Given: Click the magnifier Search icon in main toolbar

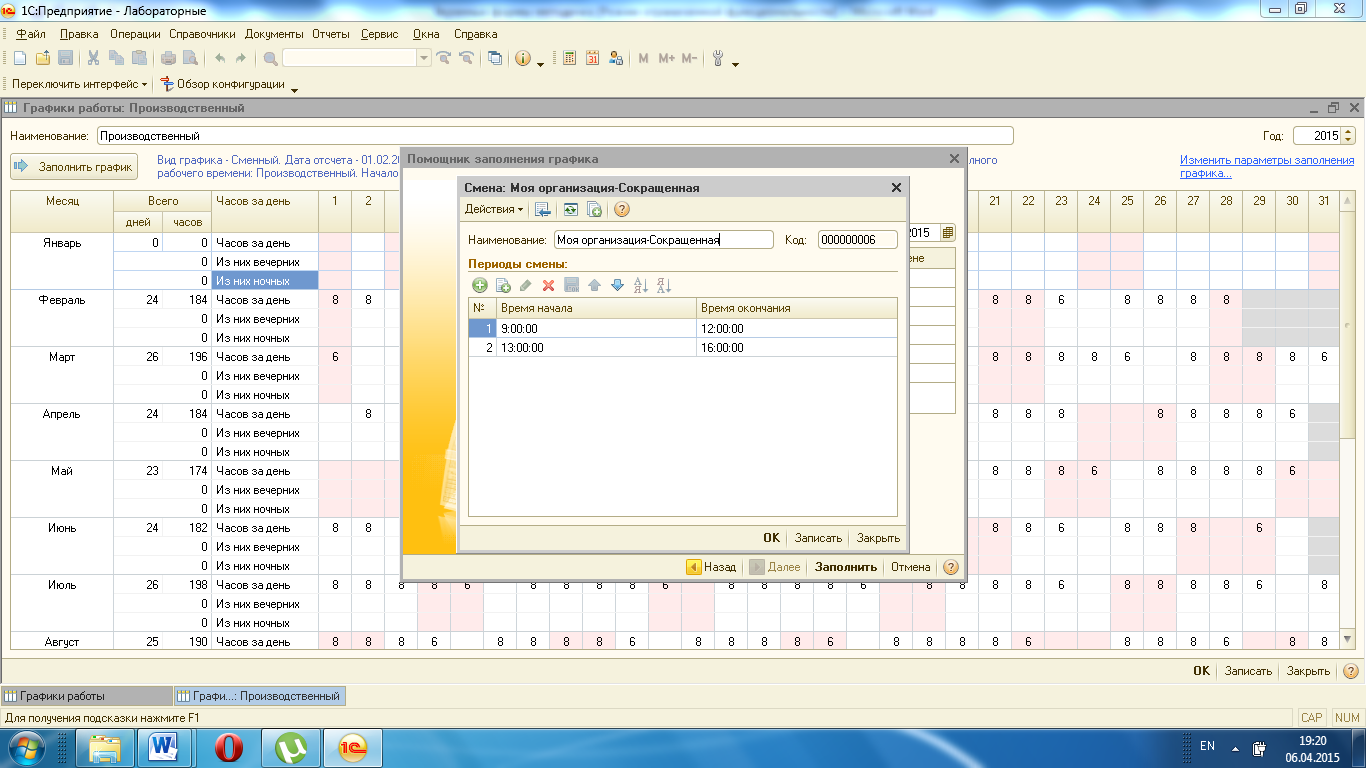Looking at the screenshot, I should pyautogui.click(x=270, y=58).
